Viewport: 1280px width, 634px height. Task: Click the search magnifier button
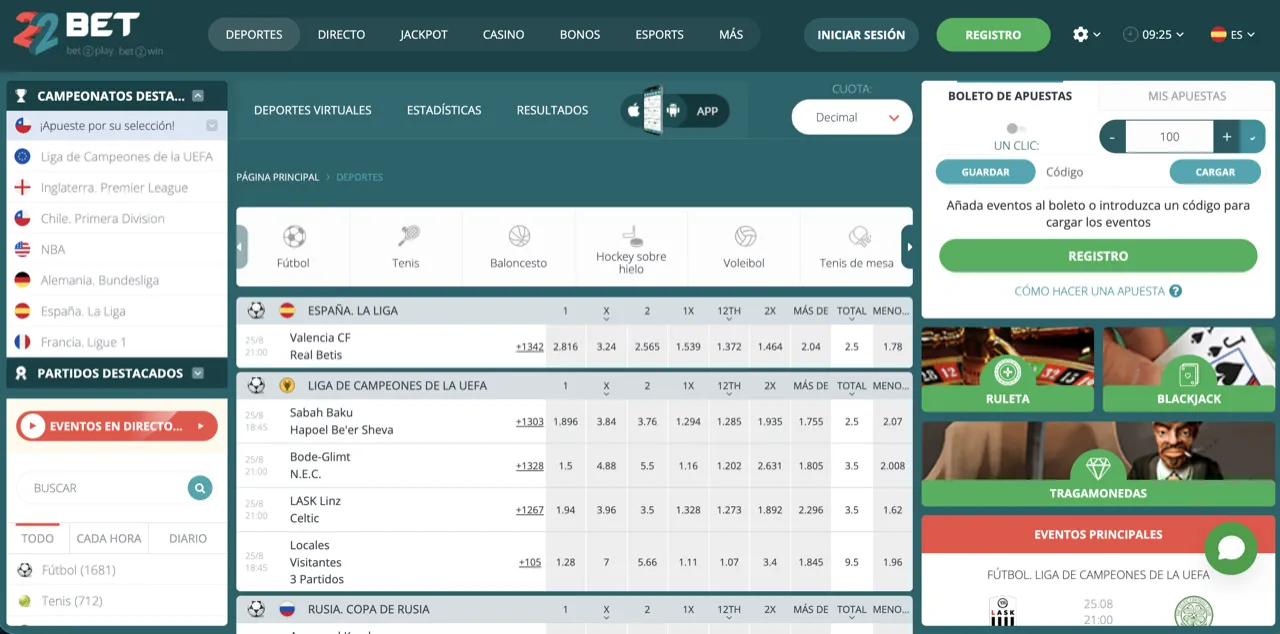point(200,488)
